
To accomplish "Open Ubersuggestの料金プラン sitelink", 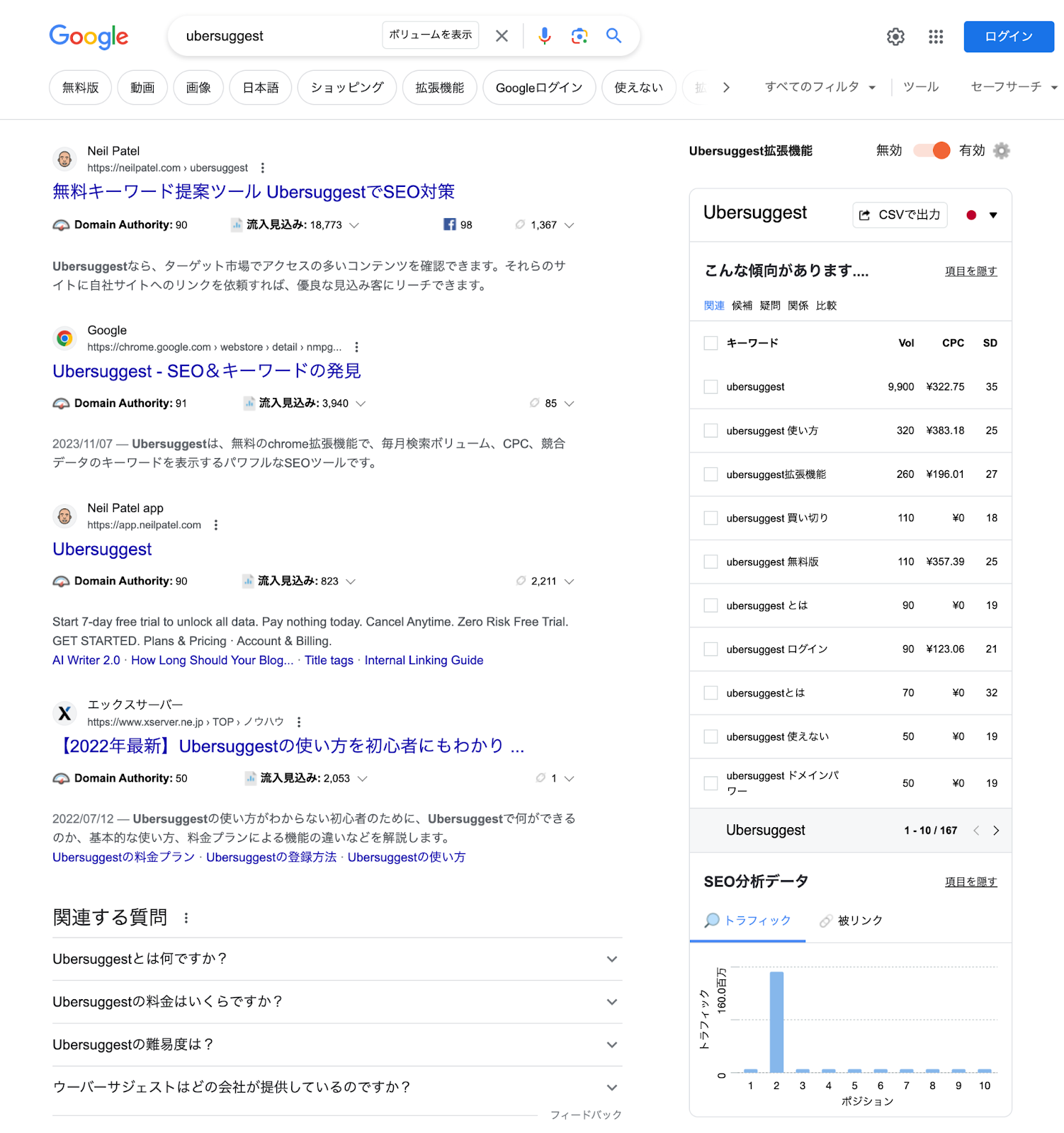I will (123, 857).
